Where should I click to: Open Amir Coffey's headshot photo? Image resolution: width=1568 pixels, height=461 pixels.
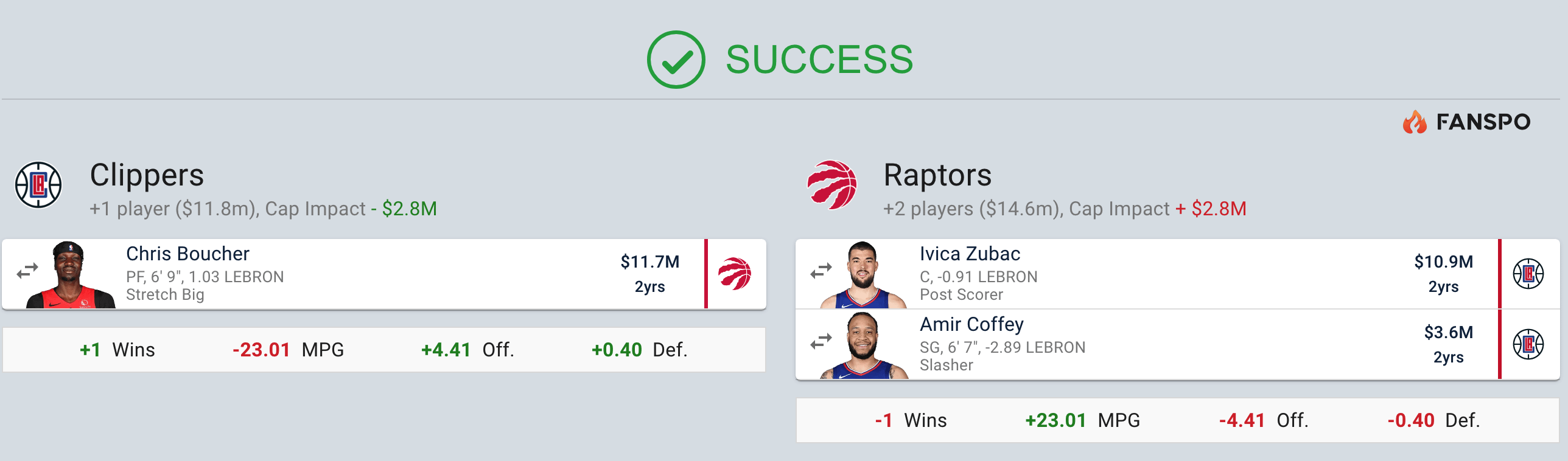863,345
